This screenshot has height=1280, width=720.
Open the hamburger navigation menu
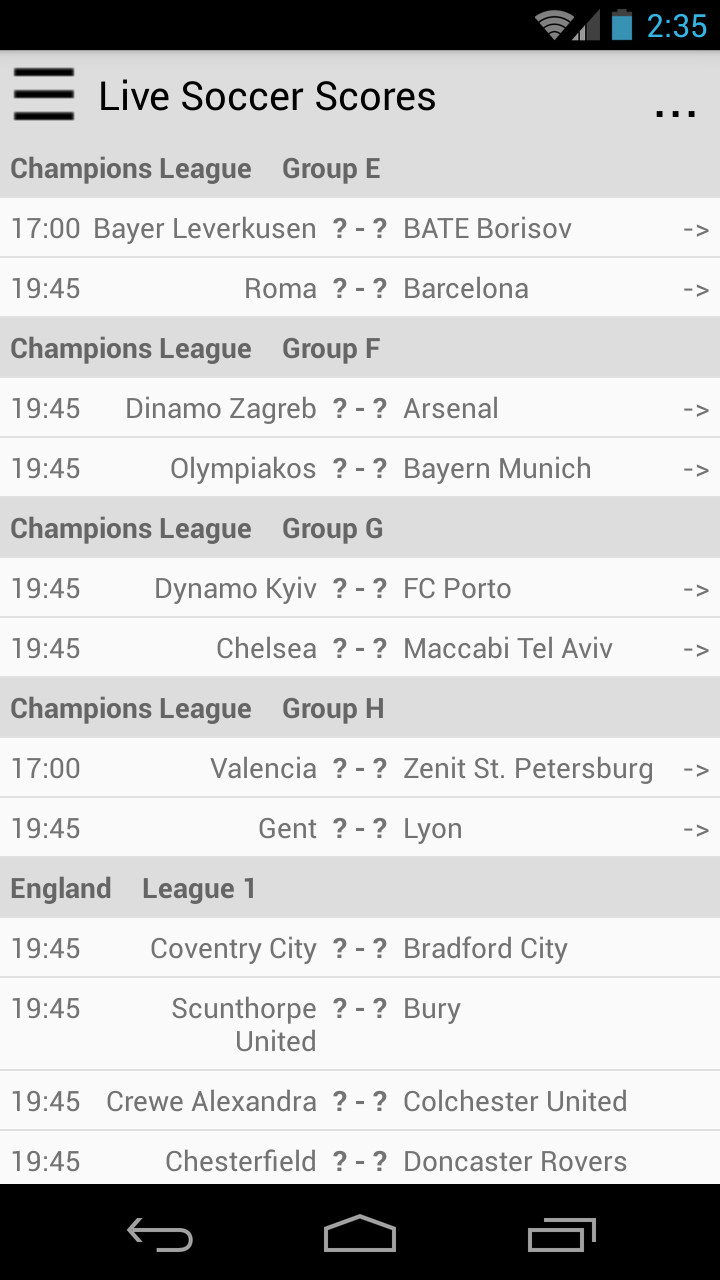click(44, 96)
